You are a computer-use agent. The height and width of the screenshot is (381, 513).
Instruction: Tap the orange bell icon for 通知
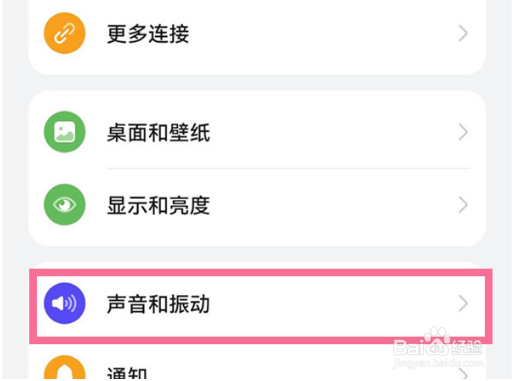point(65,368)
